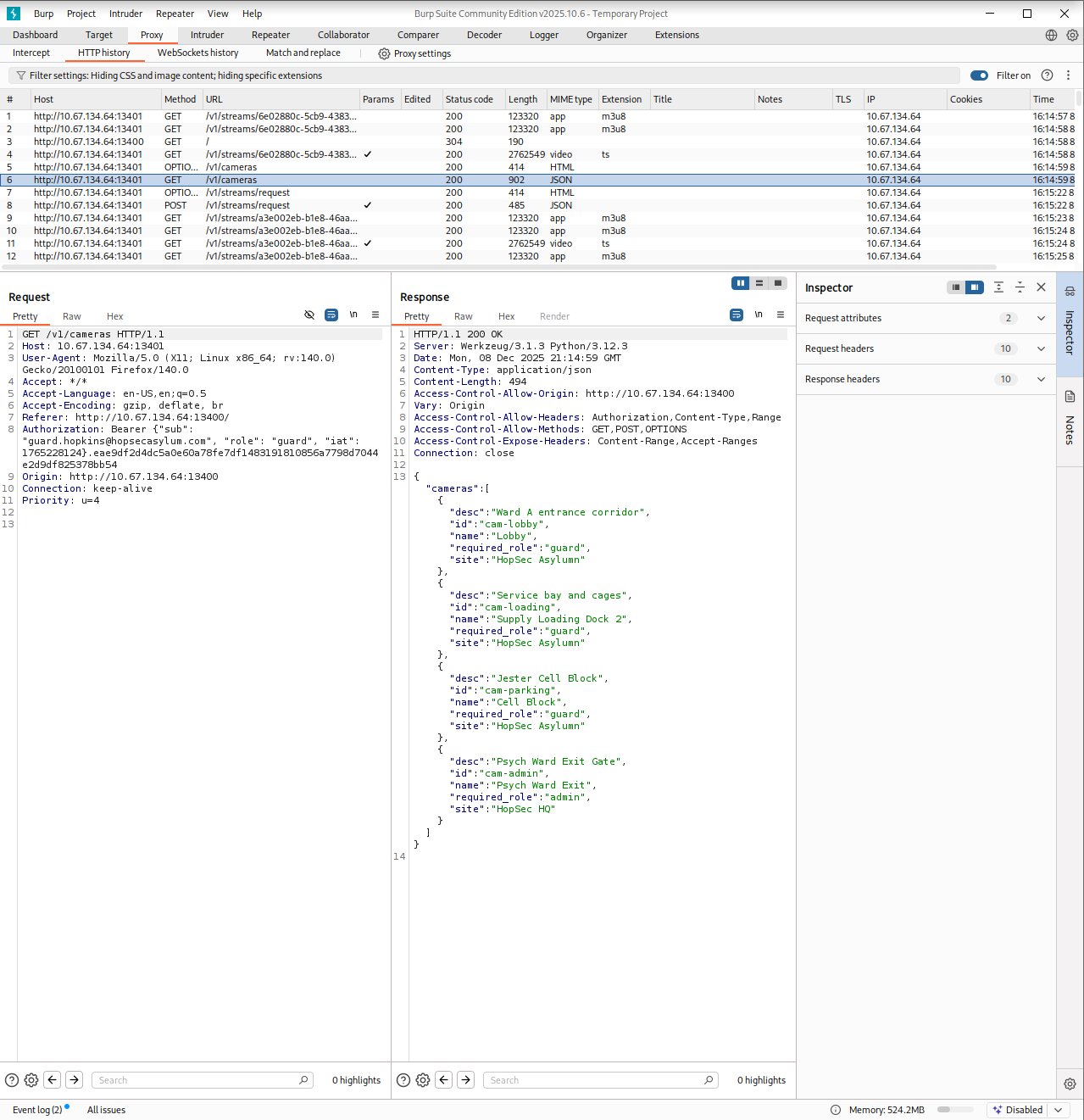This screenshot has width=1084, height=1120.
Task: Open HTTP history kebab options menu
Action: [x=1068, y=75]
